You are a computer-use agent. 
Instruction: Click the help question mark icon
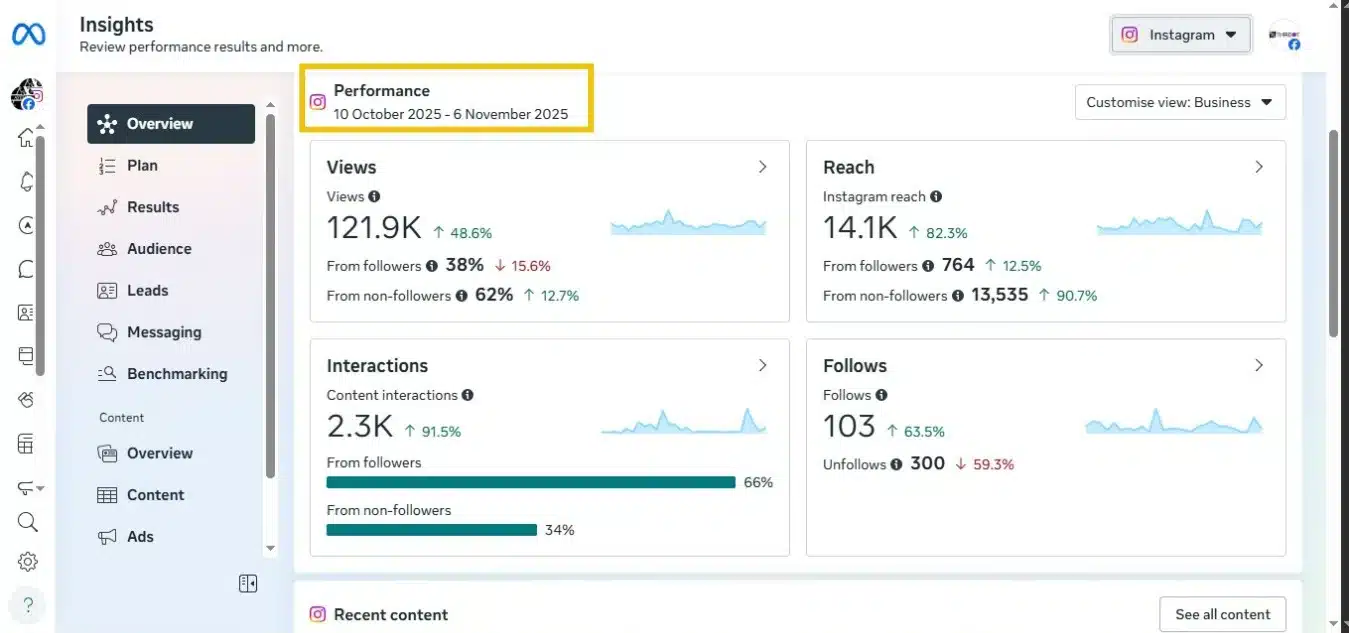[x=27, y=605]
